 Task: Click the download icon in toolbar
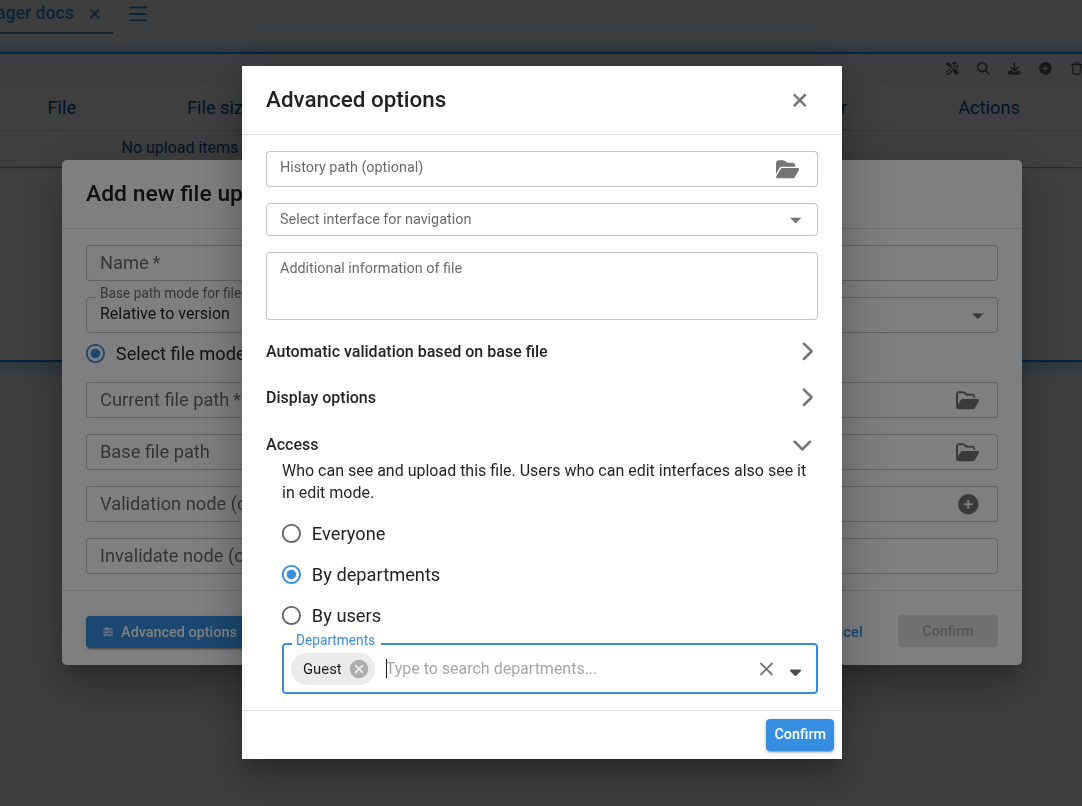[x=1014, y=68]
